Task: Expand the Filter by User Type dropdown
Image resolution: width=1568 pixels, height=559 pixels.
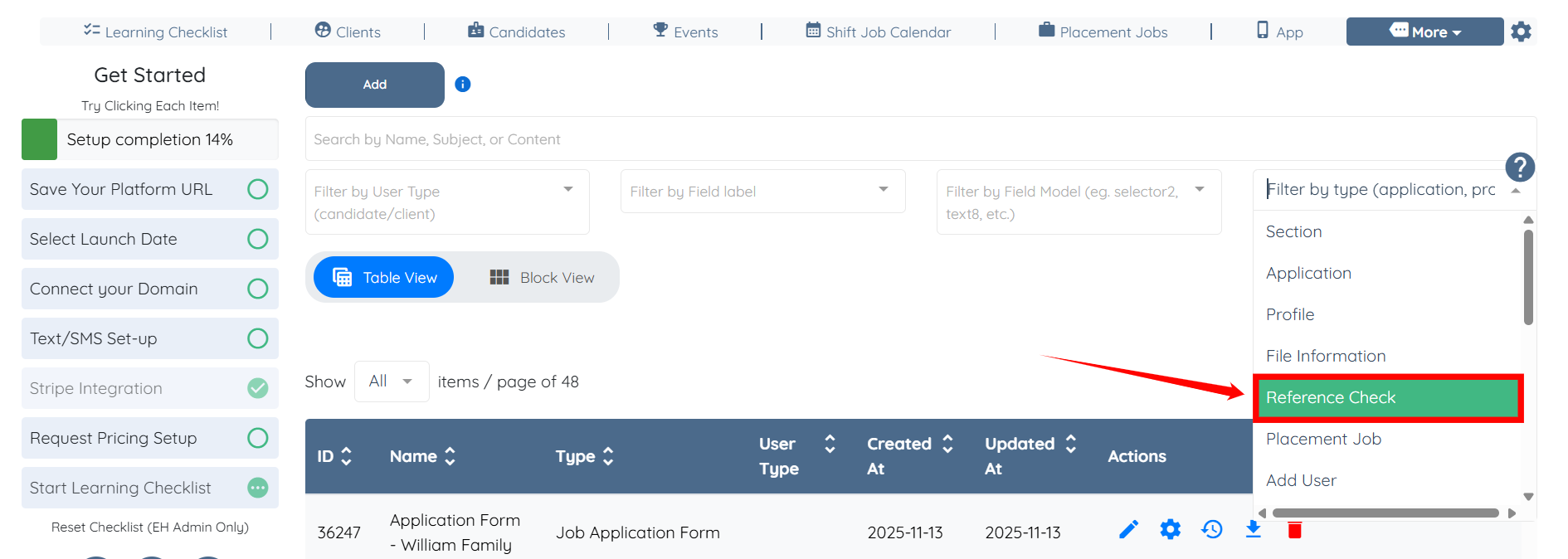Action: coord(447,202)
